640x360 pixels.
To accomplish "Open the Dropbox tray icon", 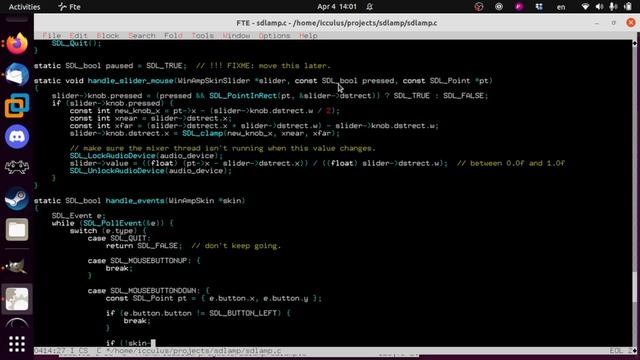I will click(x=539, y=7).
